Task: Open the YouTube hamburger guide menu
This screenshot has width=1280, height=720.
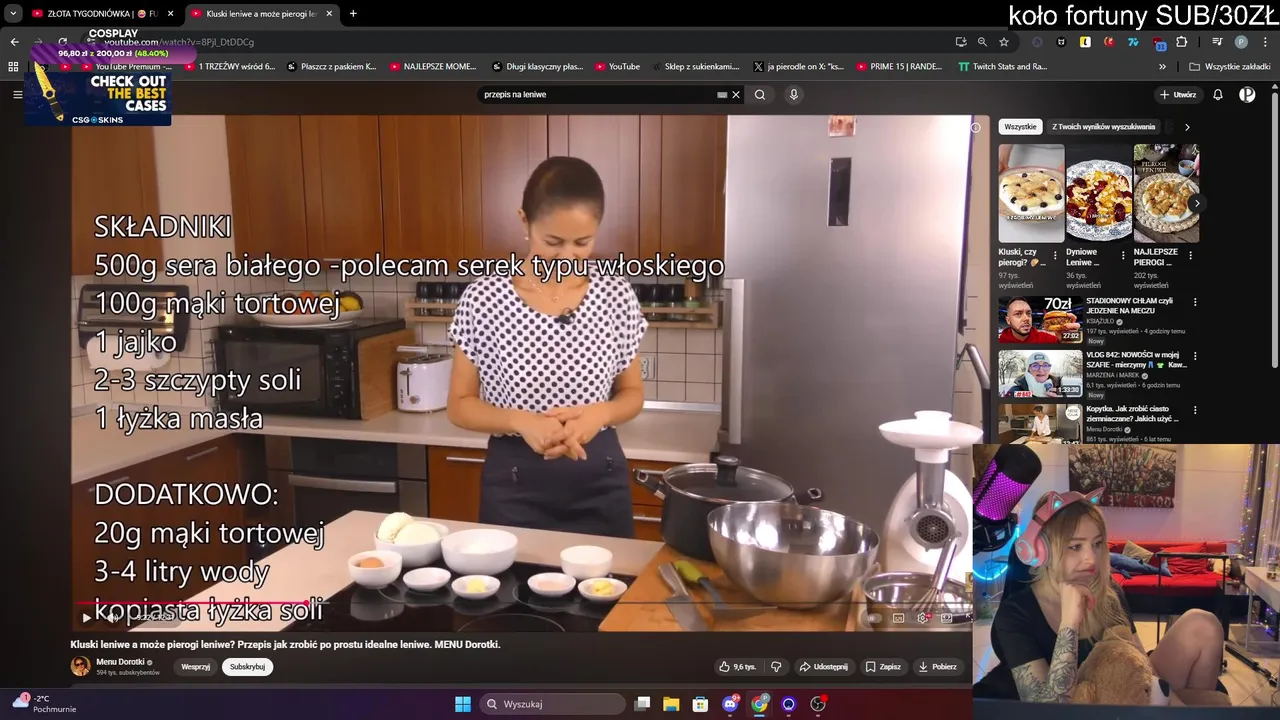Action: pyautogui.click(x=17, y=95)
